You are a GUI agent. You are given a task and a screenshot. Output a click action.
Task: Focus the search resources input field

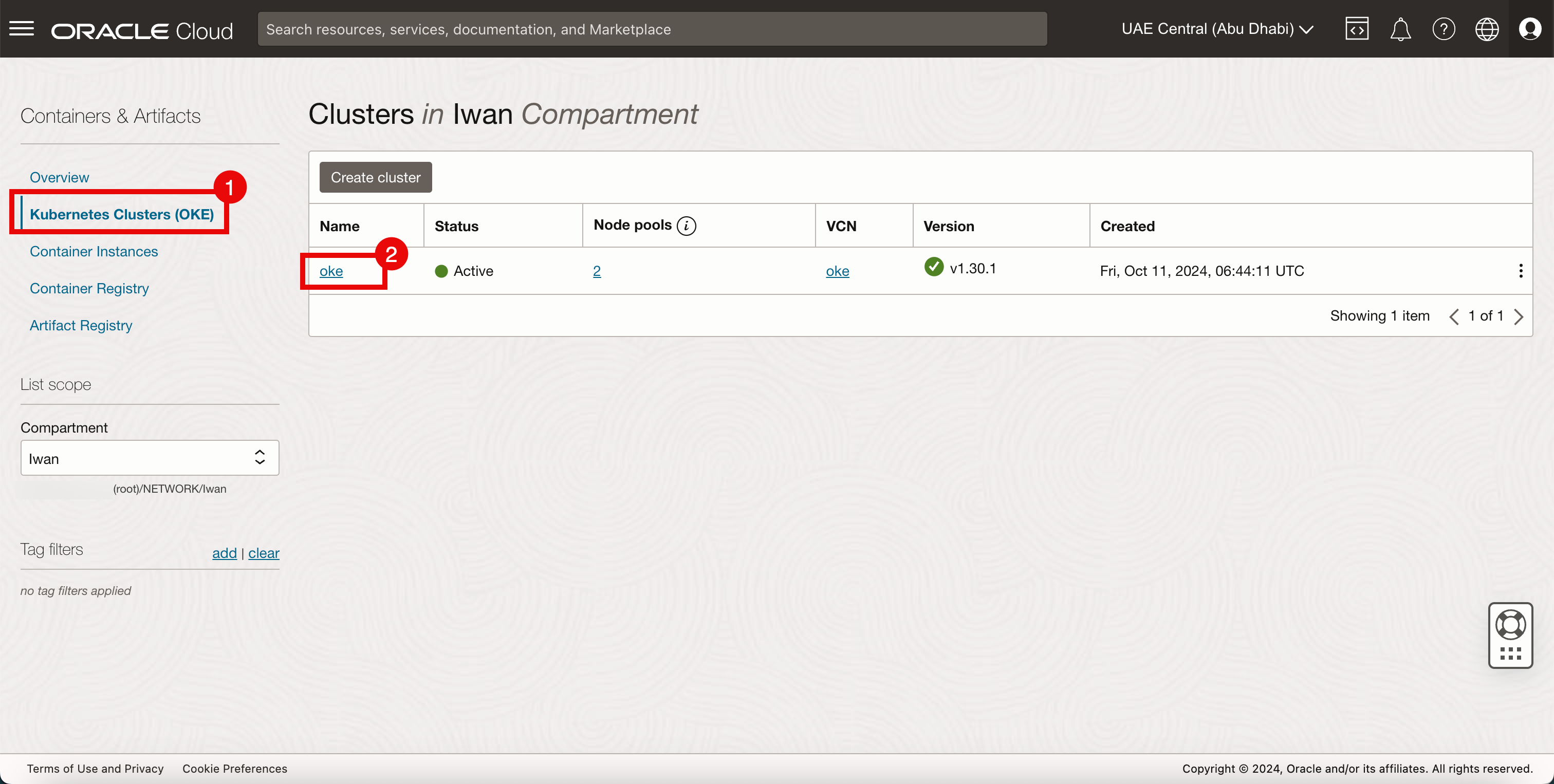click(652, 29)
